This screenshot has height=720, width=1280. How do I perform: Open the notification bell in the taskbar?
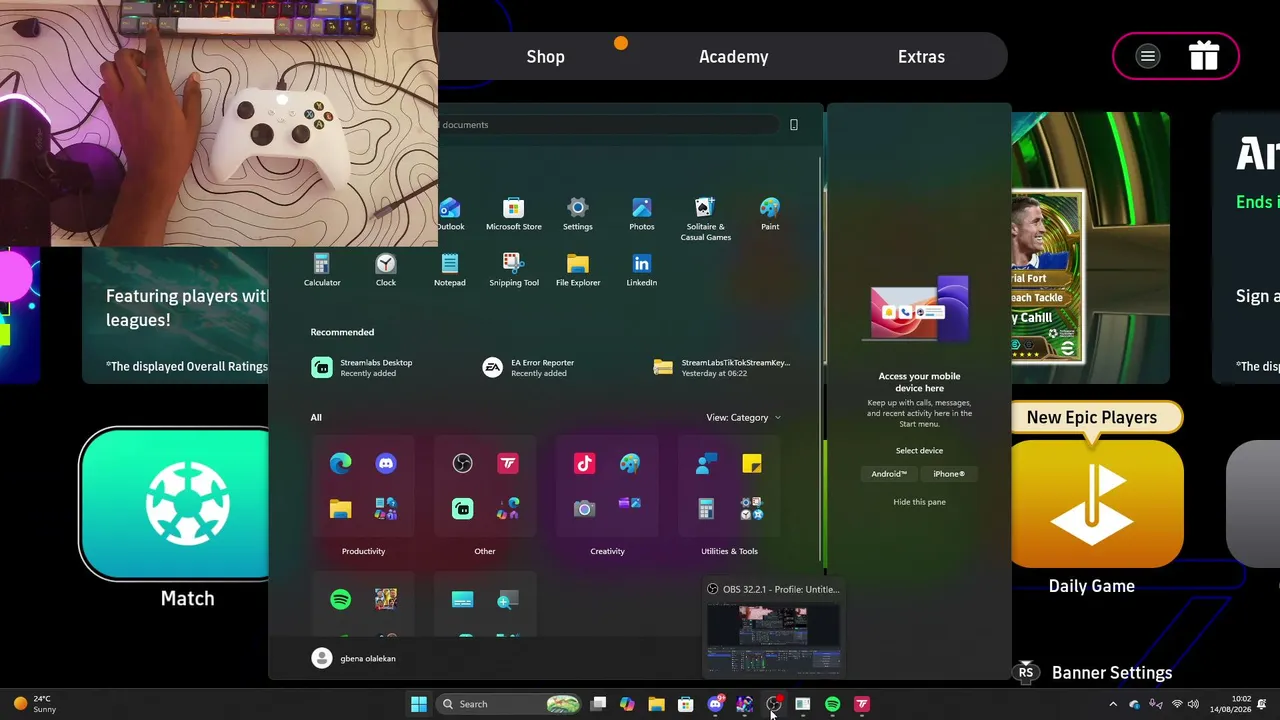tap(1262, 704)
